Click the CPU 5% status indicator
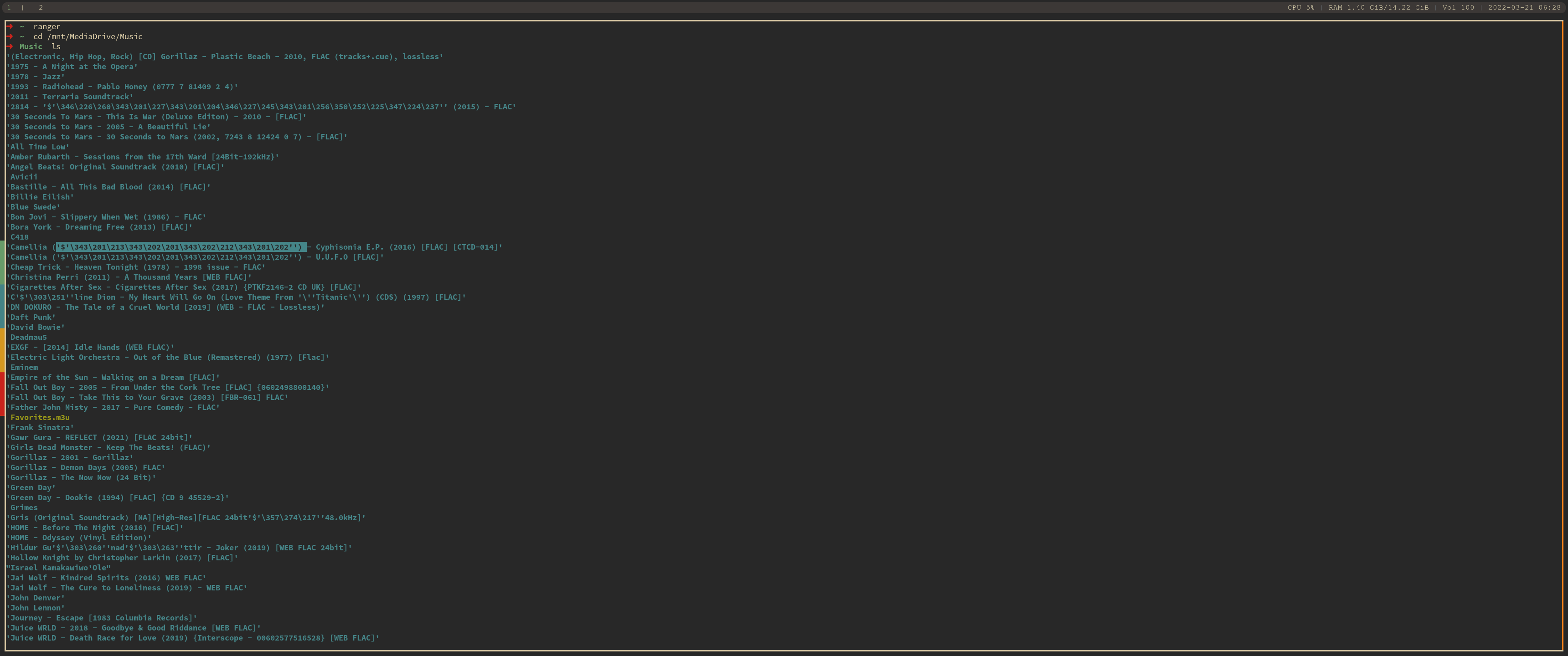 click(x=1301, y=7)
